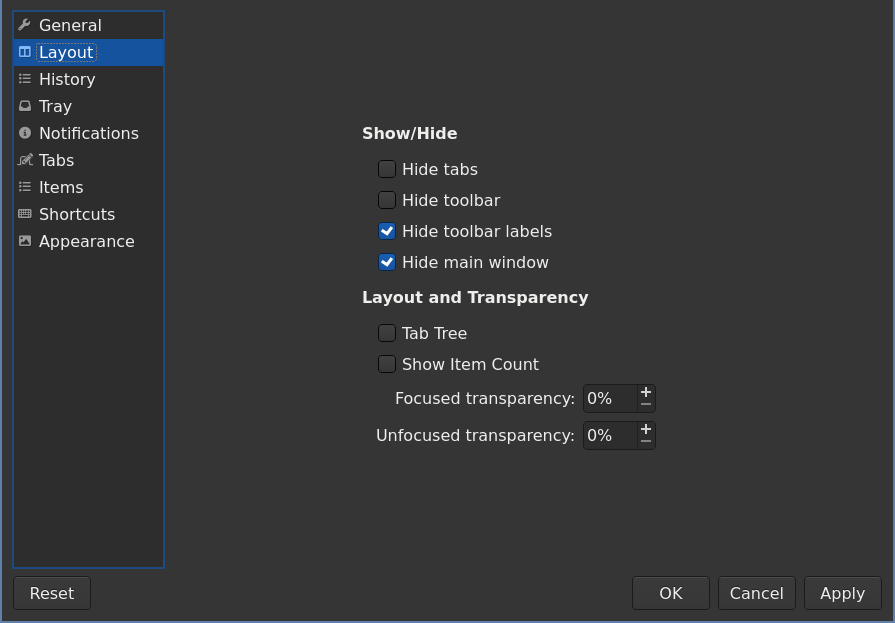Click the wrench icon beside General

(x=25, y=25)
